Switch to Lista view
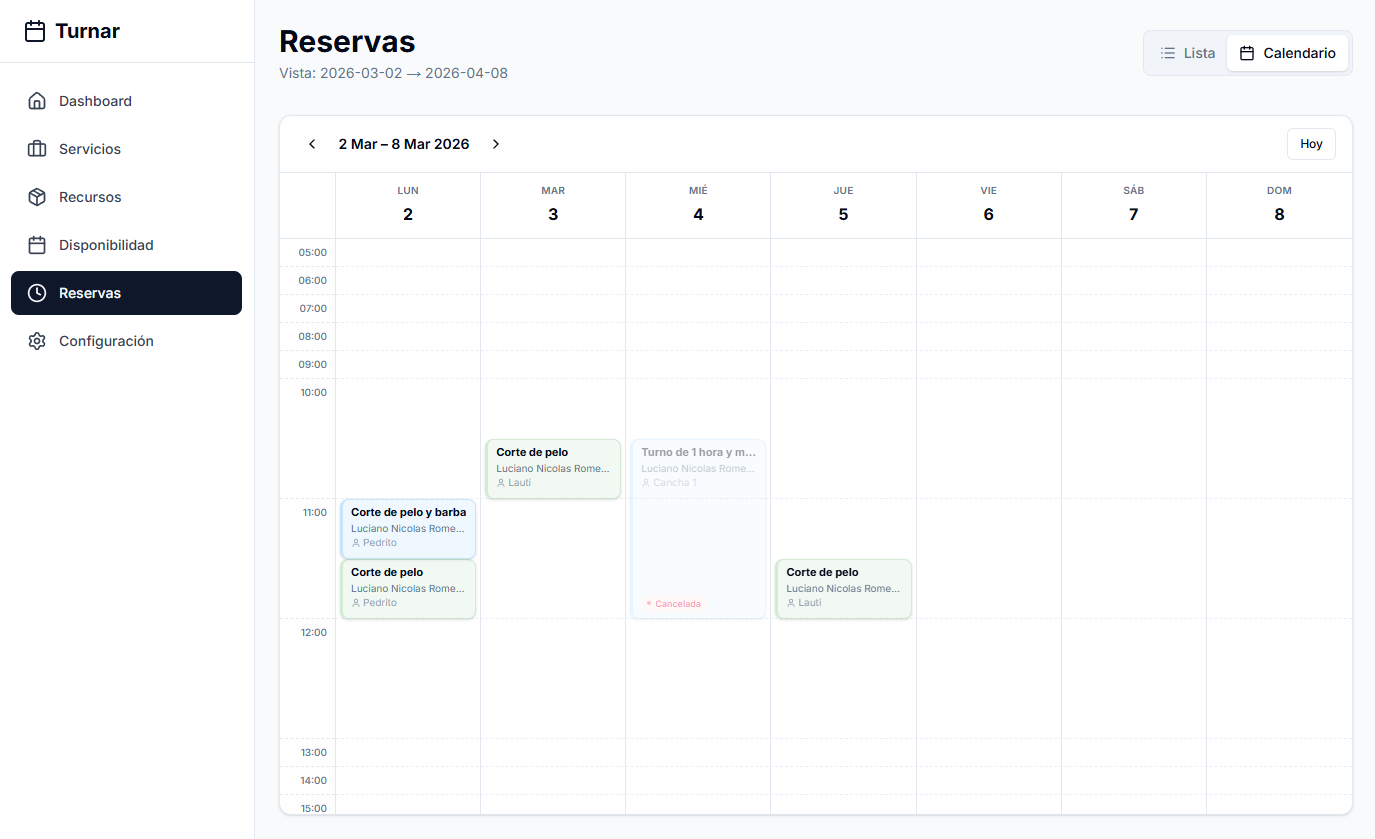The height and width of the screenshot is (839, 1375). coord(1187,53)
